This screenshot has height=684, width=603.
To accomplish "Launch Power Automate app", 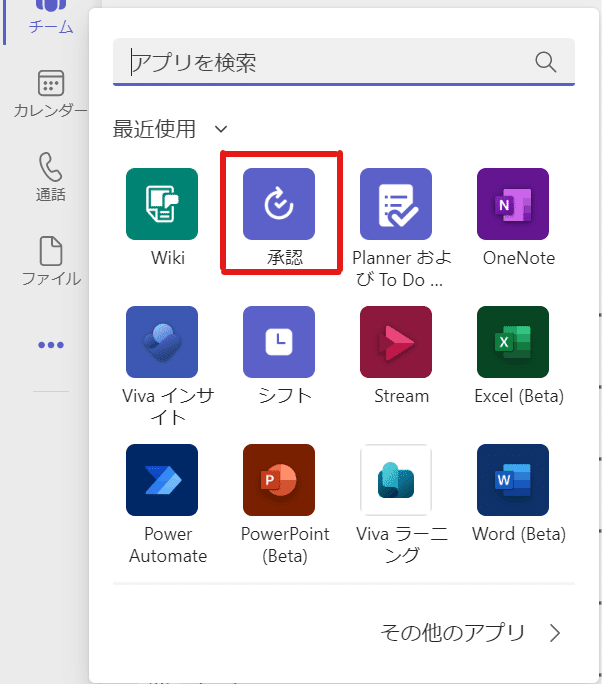I will (x=162, y=480).
